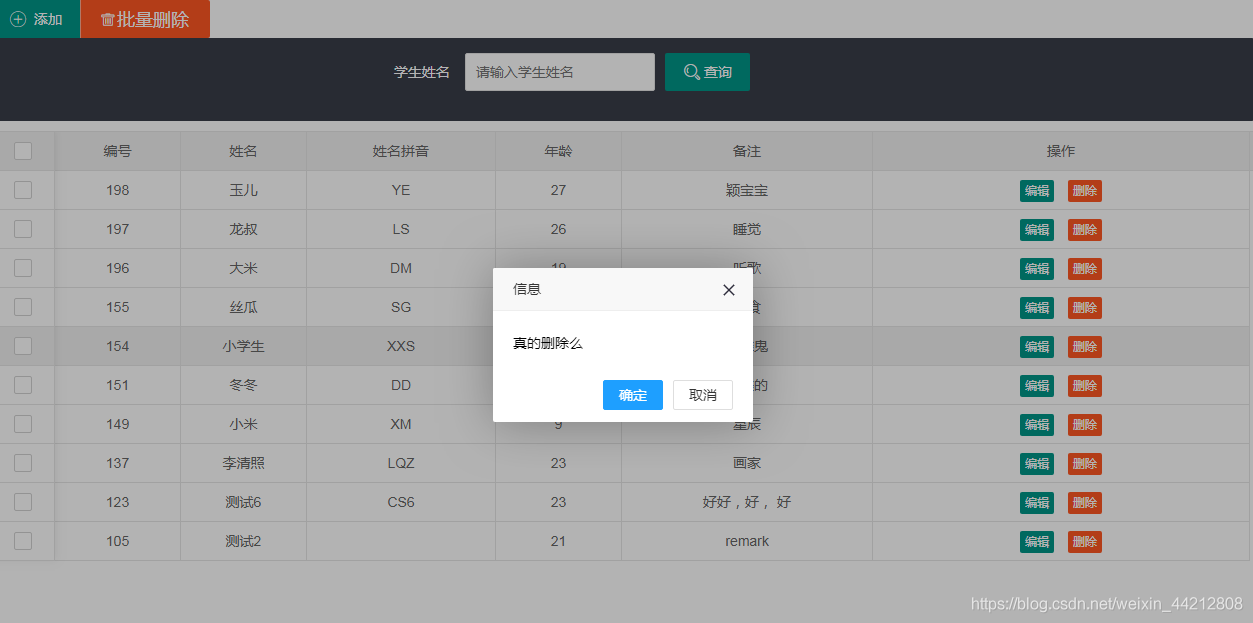
Task: Click 删除 for student 小学生
Action: [x=1084, y=346]
